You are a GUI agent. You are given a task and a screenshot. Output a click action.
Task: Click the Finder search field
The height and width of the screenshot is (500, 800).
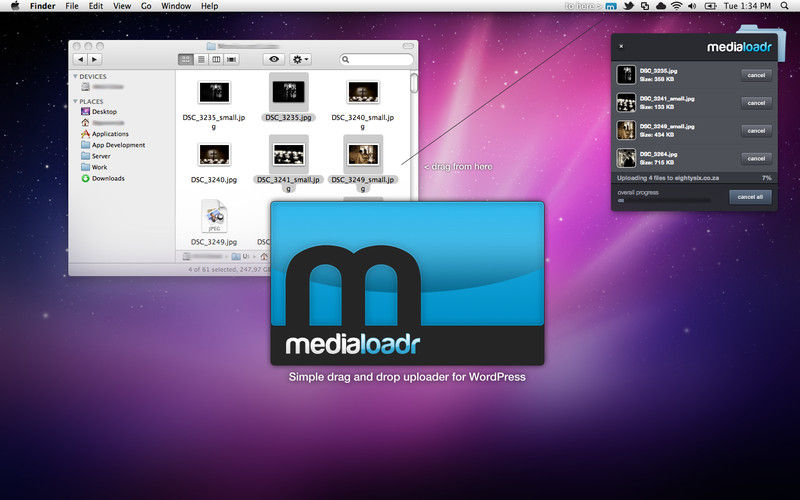pyautogui.click(x=377, y=60)
